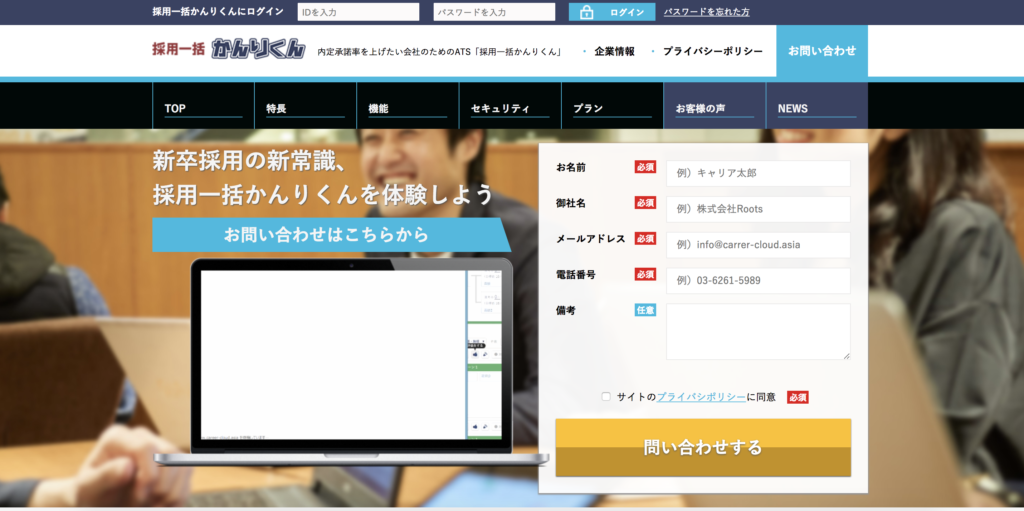Click the ログイン button
Screen dimensions: 1024x511
[x=612, y=12]
